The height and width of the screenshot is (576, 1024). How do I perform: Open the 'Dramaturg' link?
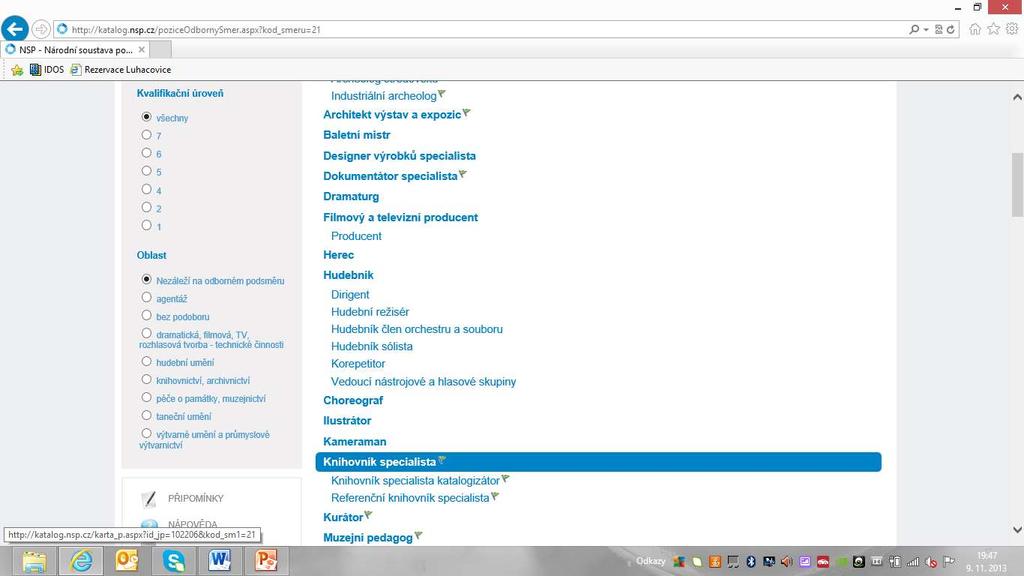351,197
